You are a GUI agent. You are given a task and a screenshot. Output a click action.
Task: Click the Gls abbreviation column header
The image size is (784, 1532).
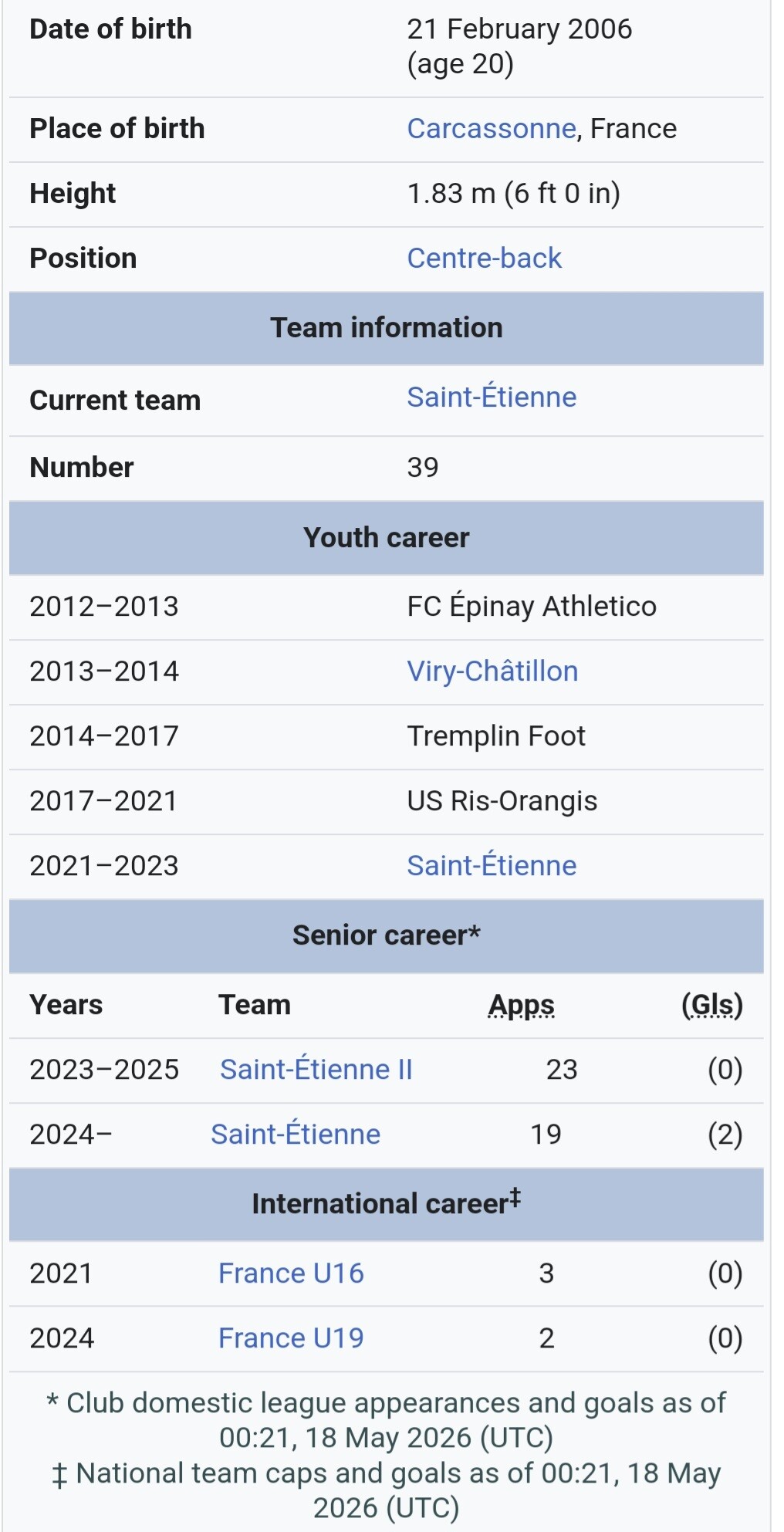(712, 1005)
